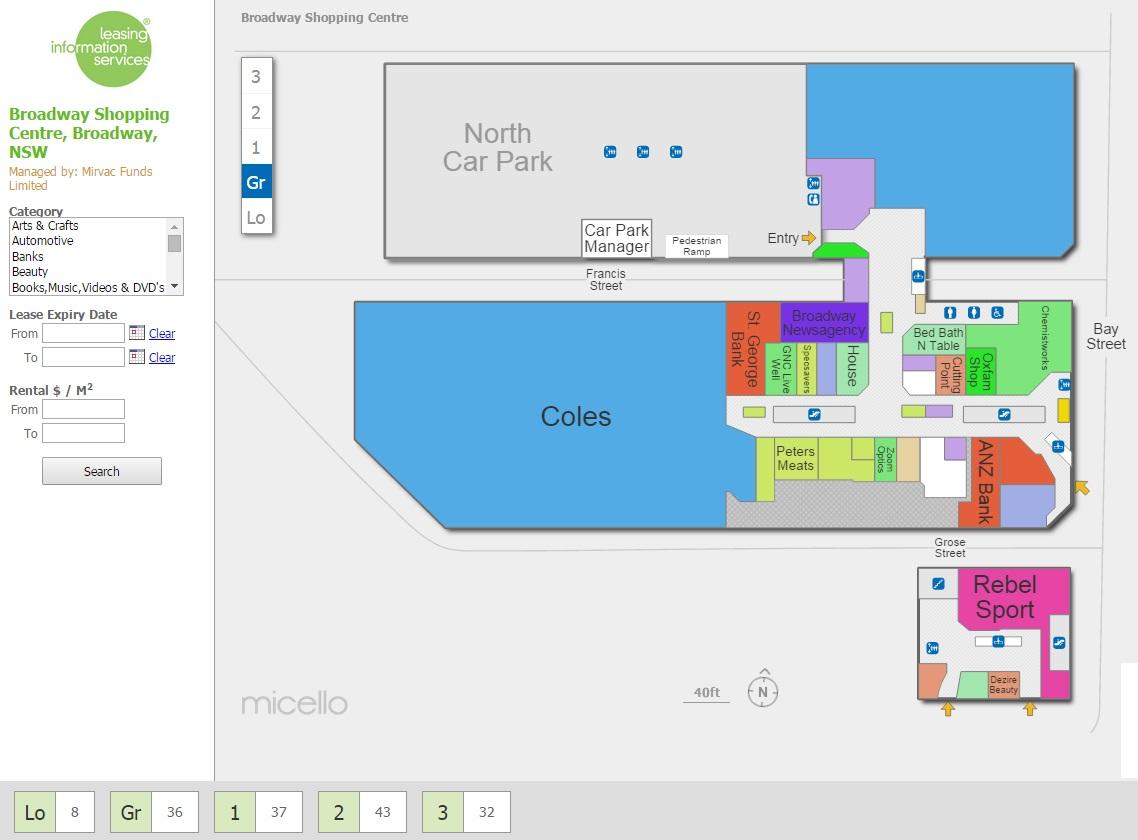The width and height of the screenshot is (1138, 840).
Task: Open calendar picker for Lease Expiry From
Action: click(136, 333)
